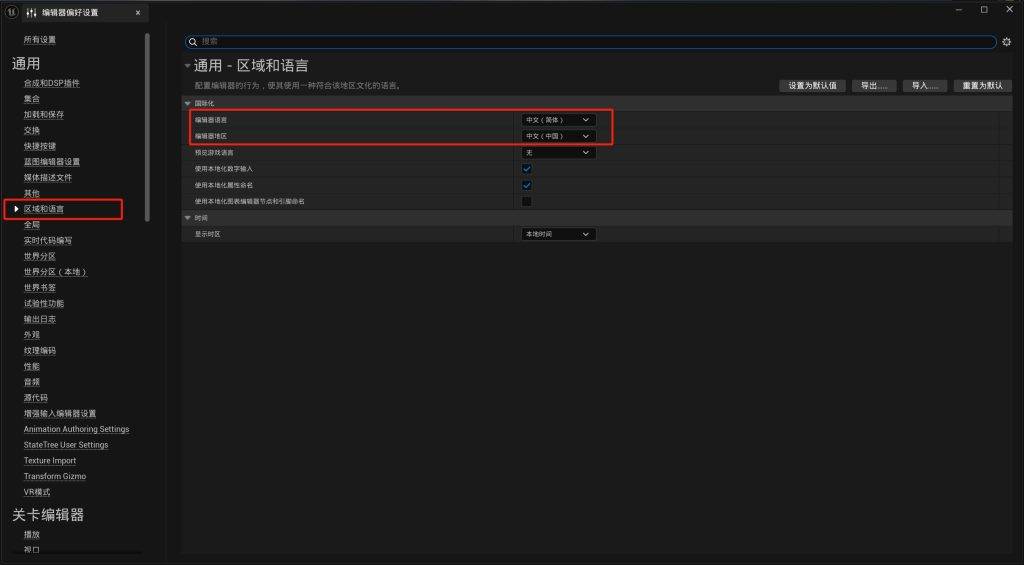The image size is (1024, 565).
Task: Click the sidebar vertical scrollbar
Action: click(147, 120)
